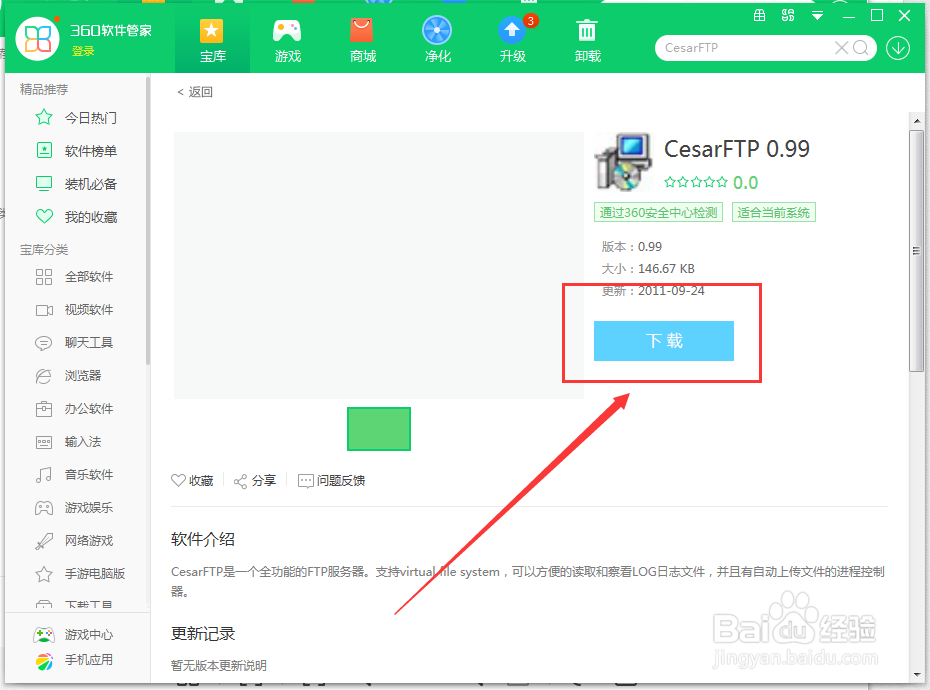The height and width of the screenshot is (690, 930).
Task: Click the main content scrollbar thumb
Action: pos(916,251)
